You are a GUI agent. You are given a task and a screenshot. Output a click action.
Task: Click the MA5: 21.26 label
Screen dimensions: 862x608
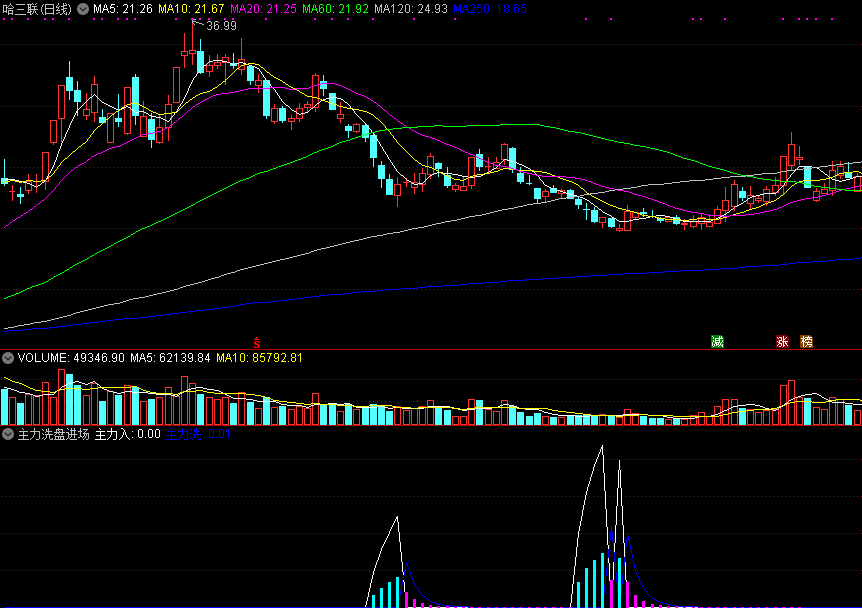coord(123,9)
